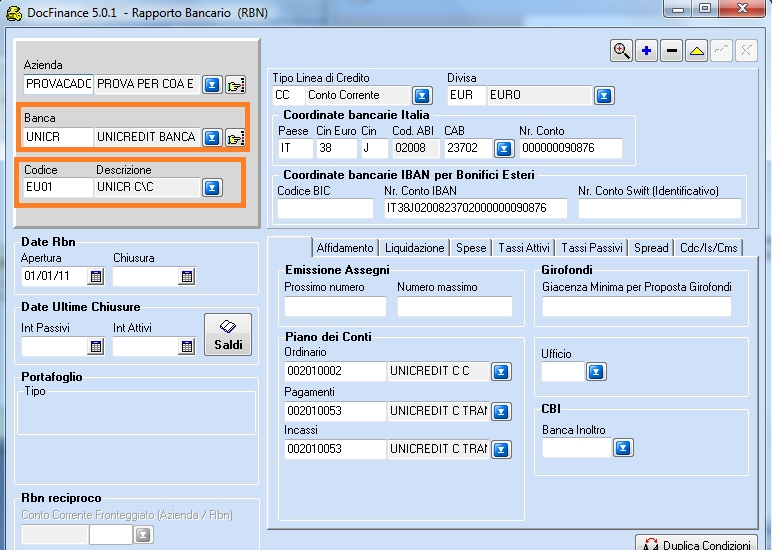The width and height of the screenshot is (772, 550).
Task: Switch to the Liquidazione tab
Action: (x=415, y=248)
